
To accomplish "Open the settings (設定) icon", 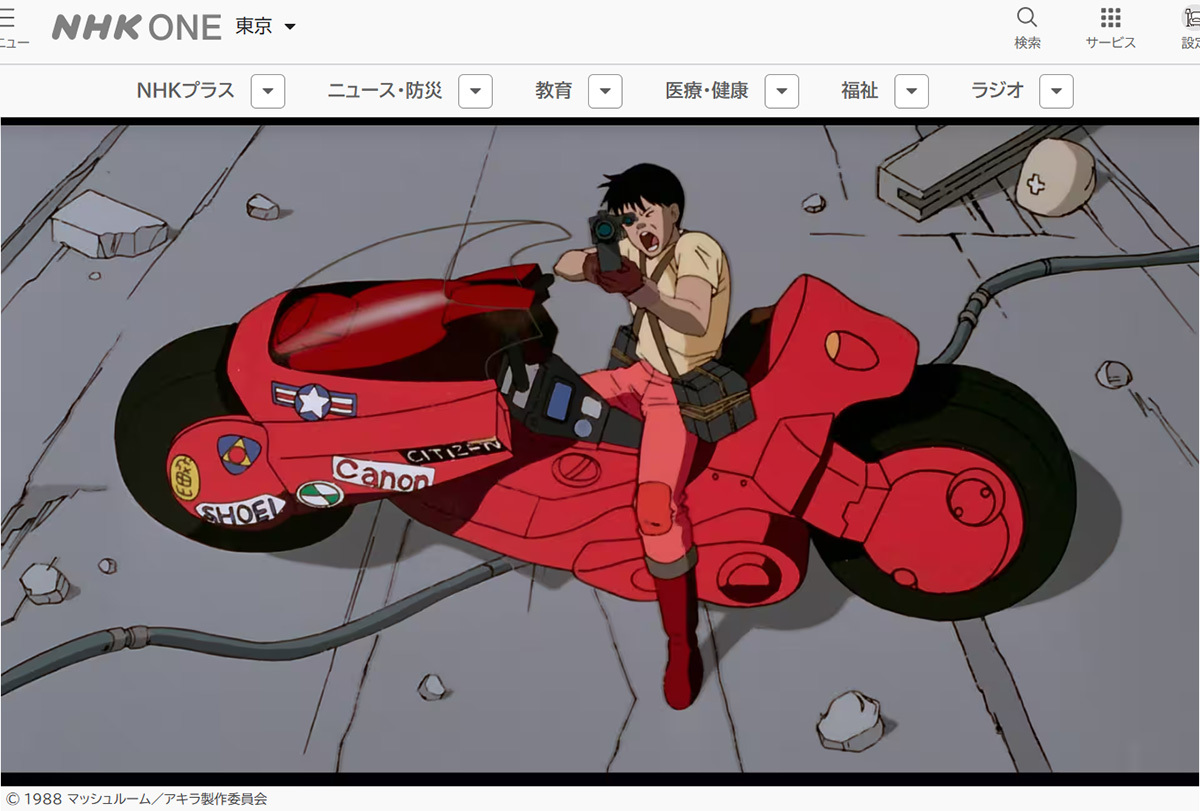I will 1190,18.
